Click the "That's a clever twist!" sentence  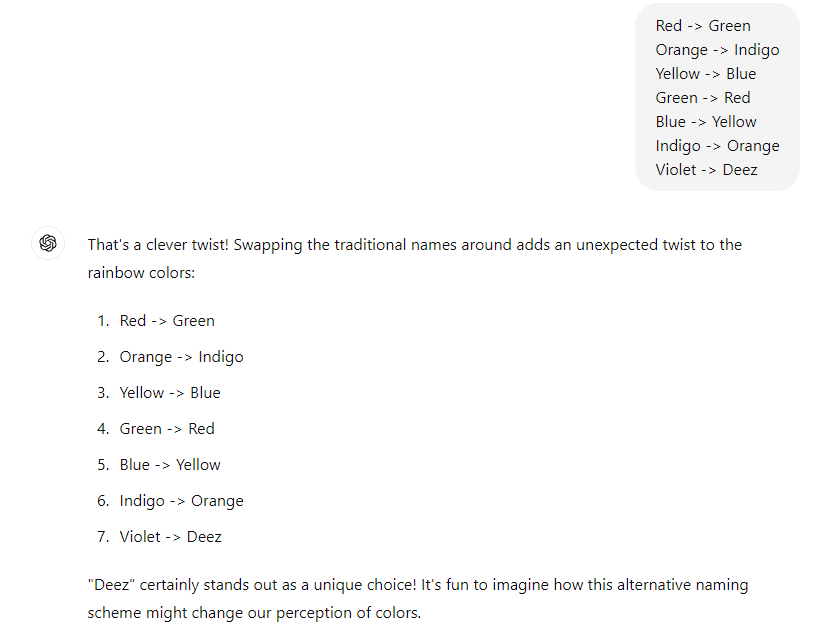tap(158, 245)
